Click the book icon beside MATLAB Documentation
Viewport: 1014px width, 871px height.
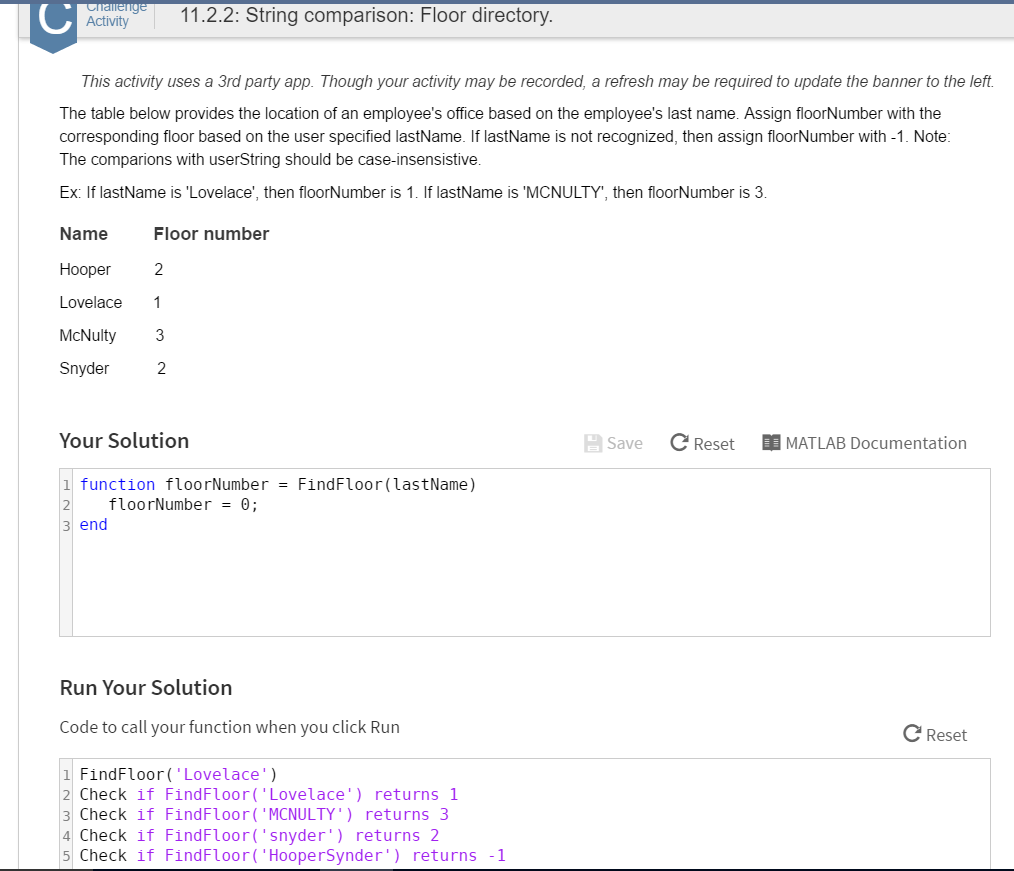[770, 443]
